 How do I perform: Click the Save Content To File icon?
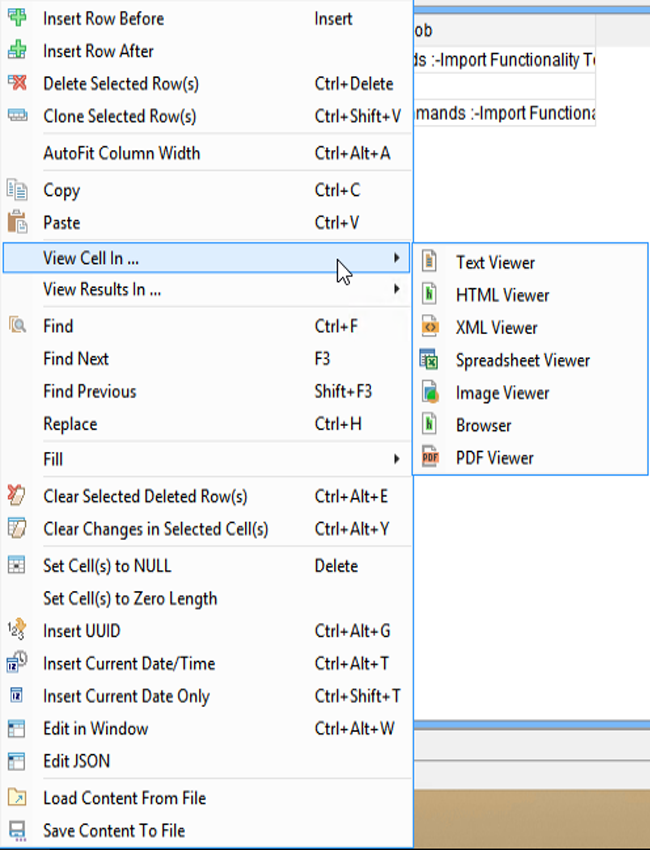[17, 830]
